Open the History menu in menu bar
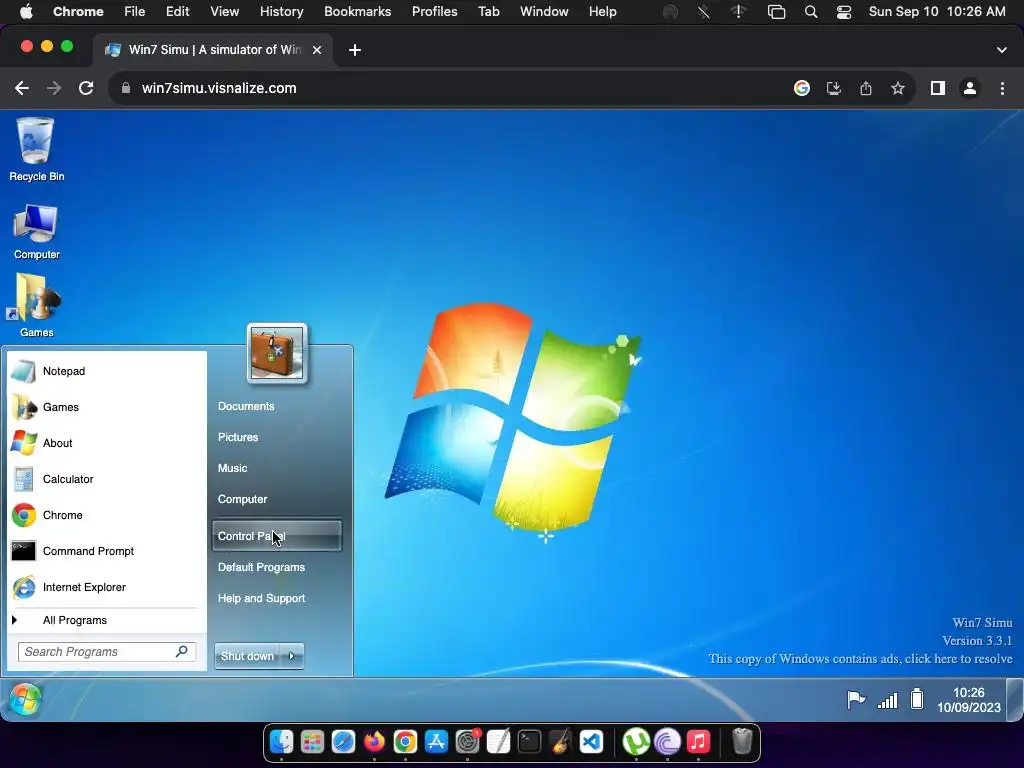 tap(281, 11)
